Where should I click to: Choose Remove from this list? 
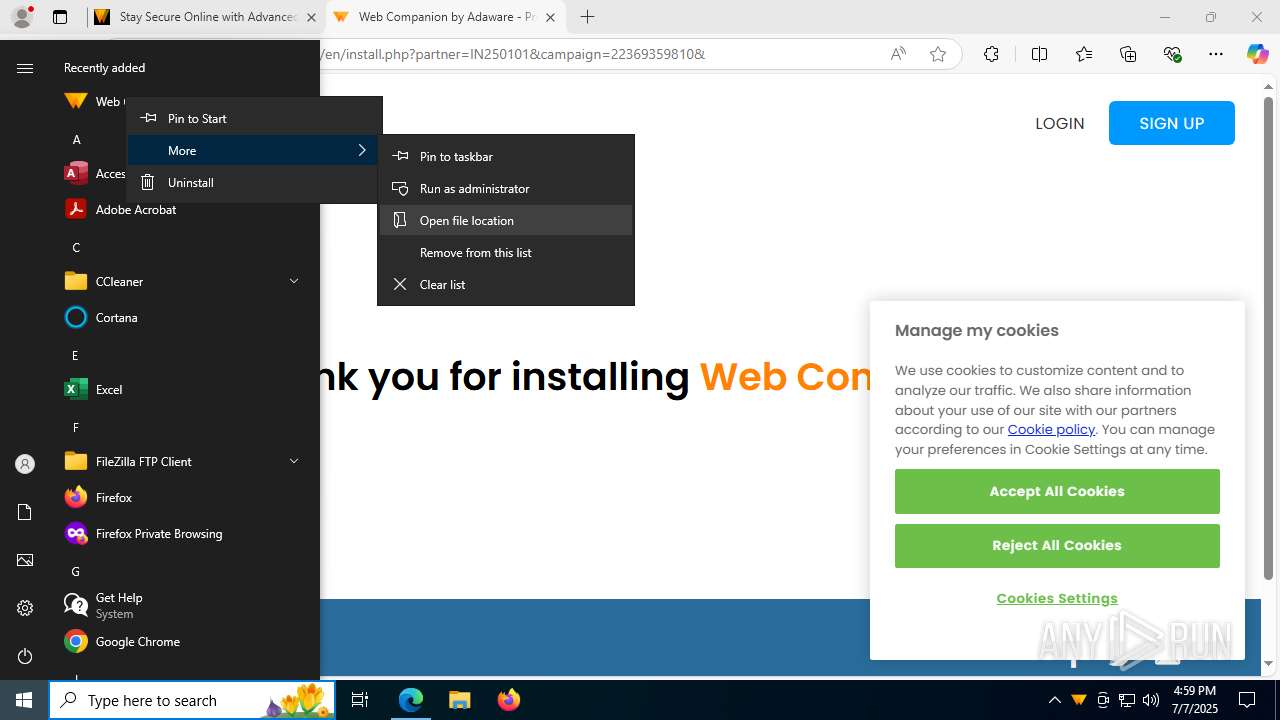point(506,252)
